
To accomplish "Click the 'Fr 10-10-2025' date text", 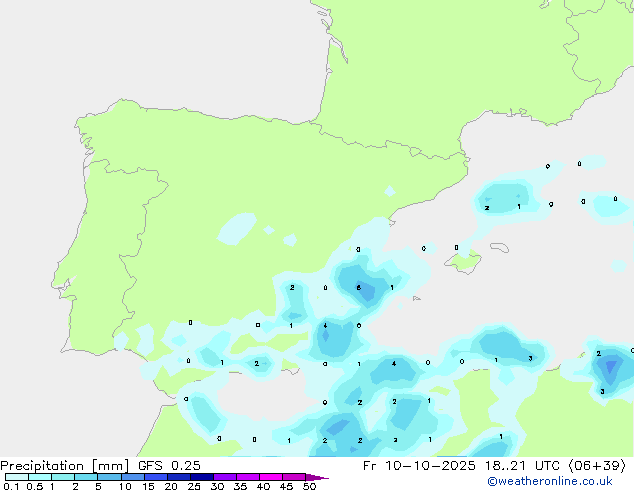I will (419, 465).
